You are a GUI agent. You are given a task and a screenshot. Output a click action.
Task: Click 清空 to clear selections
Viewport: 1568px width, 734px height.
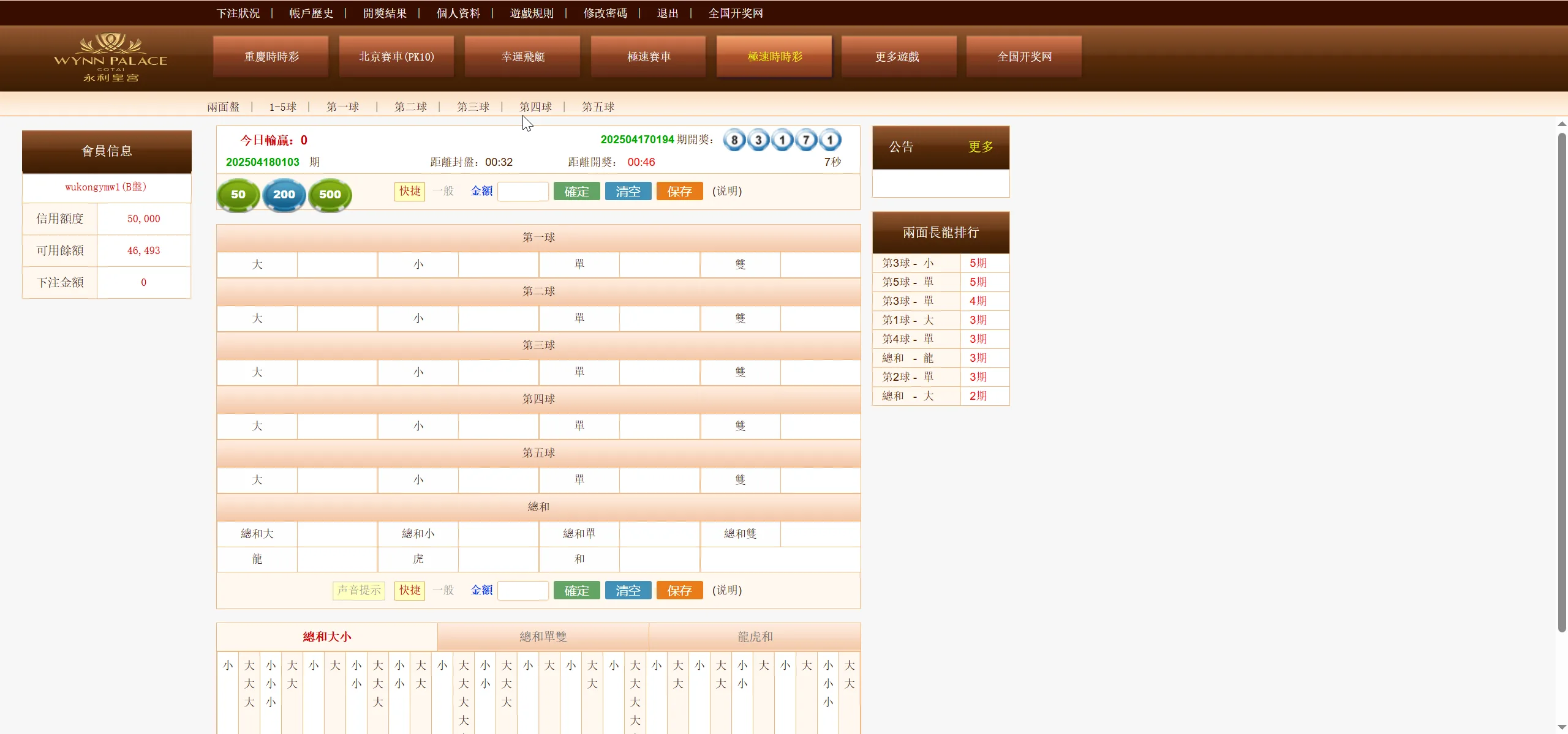627,191
